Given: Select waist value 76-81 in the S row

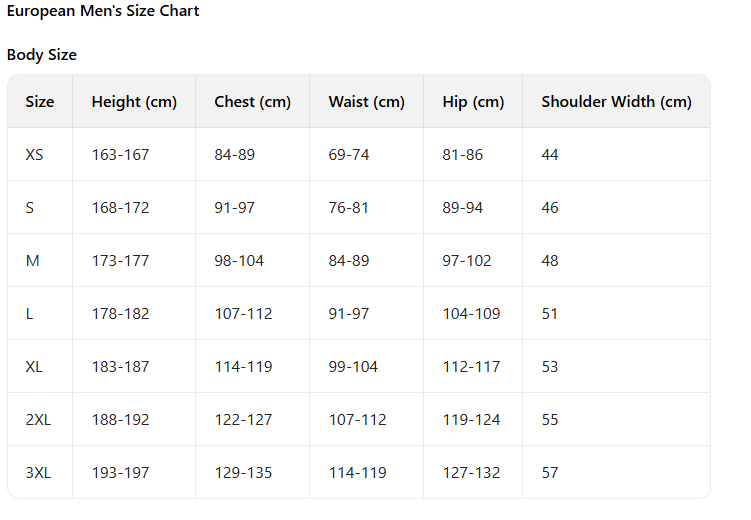Looking at the screenshot, I should pyautogui.click(x=349, y=208).
